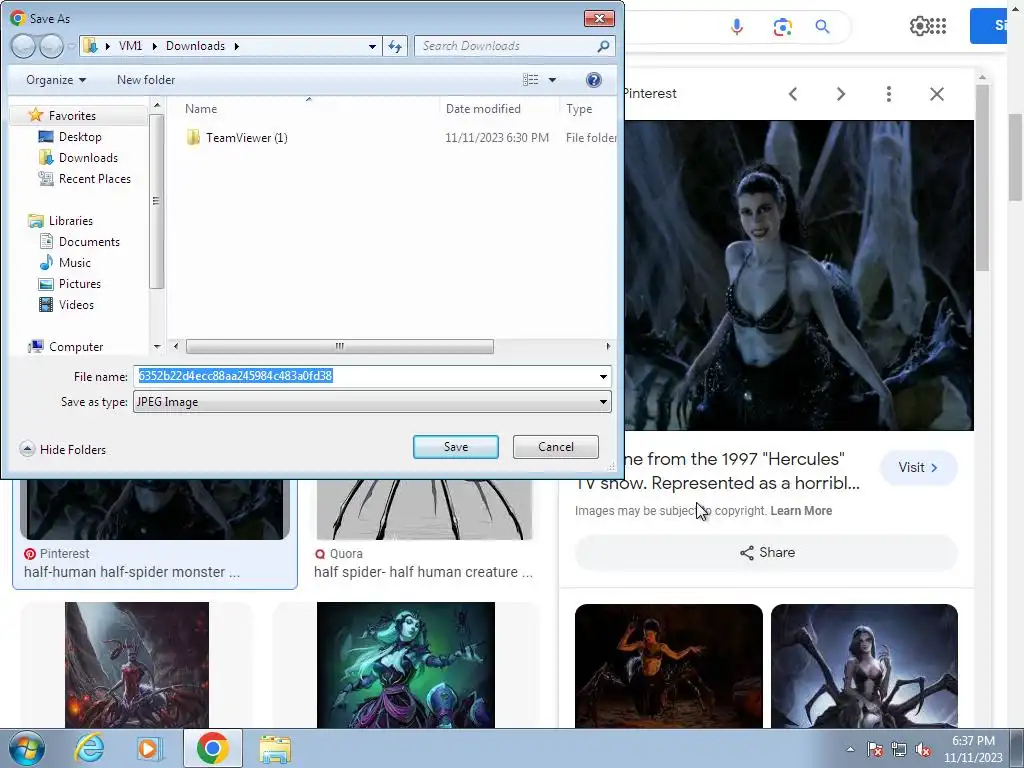Click the Visit button in preview panel

click(x=918, y=468)
